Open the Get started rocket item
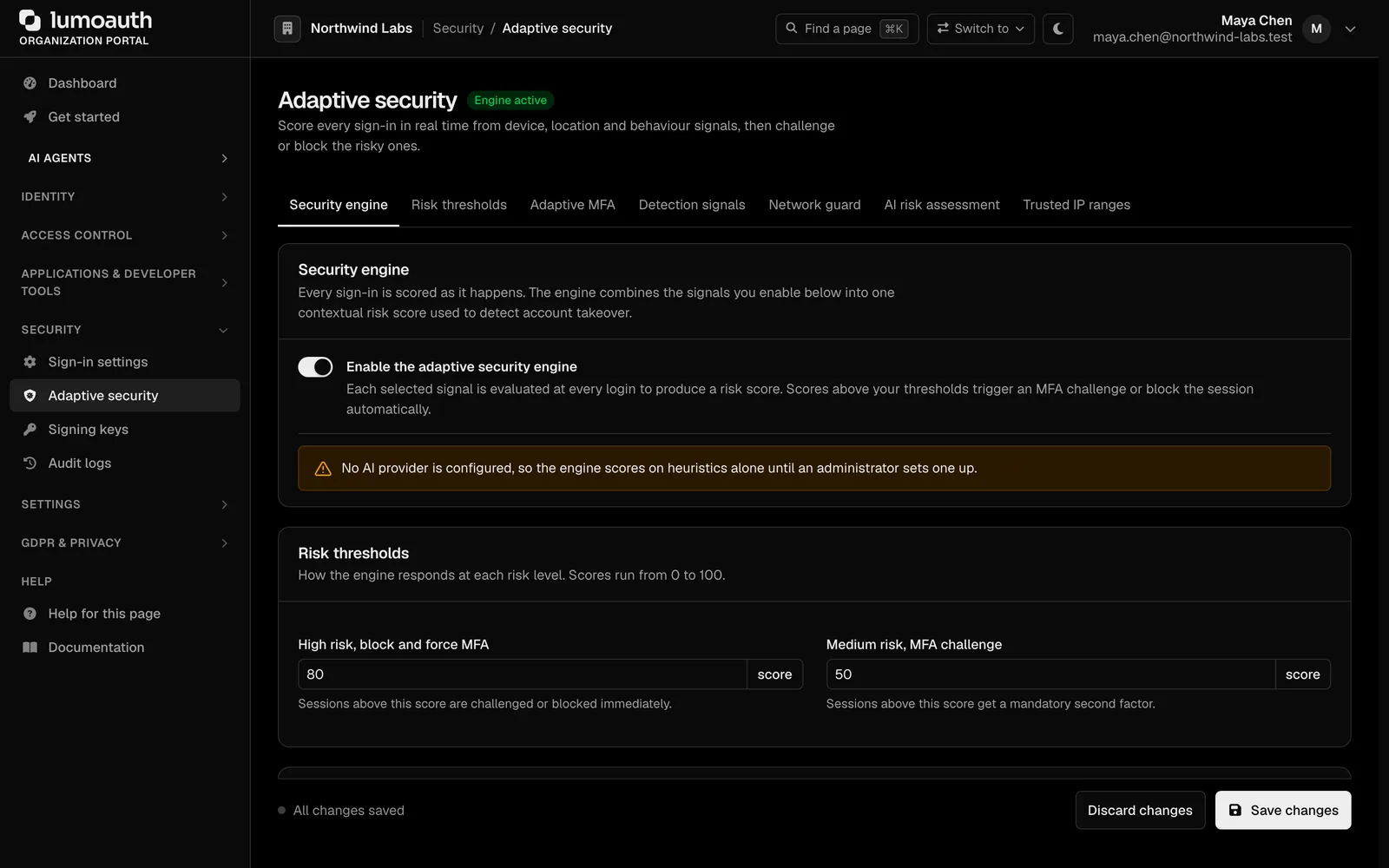This screenshot has width=1389, height=868. click(x=125, y=117)
